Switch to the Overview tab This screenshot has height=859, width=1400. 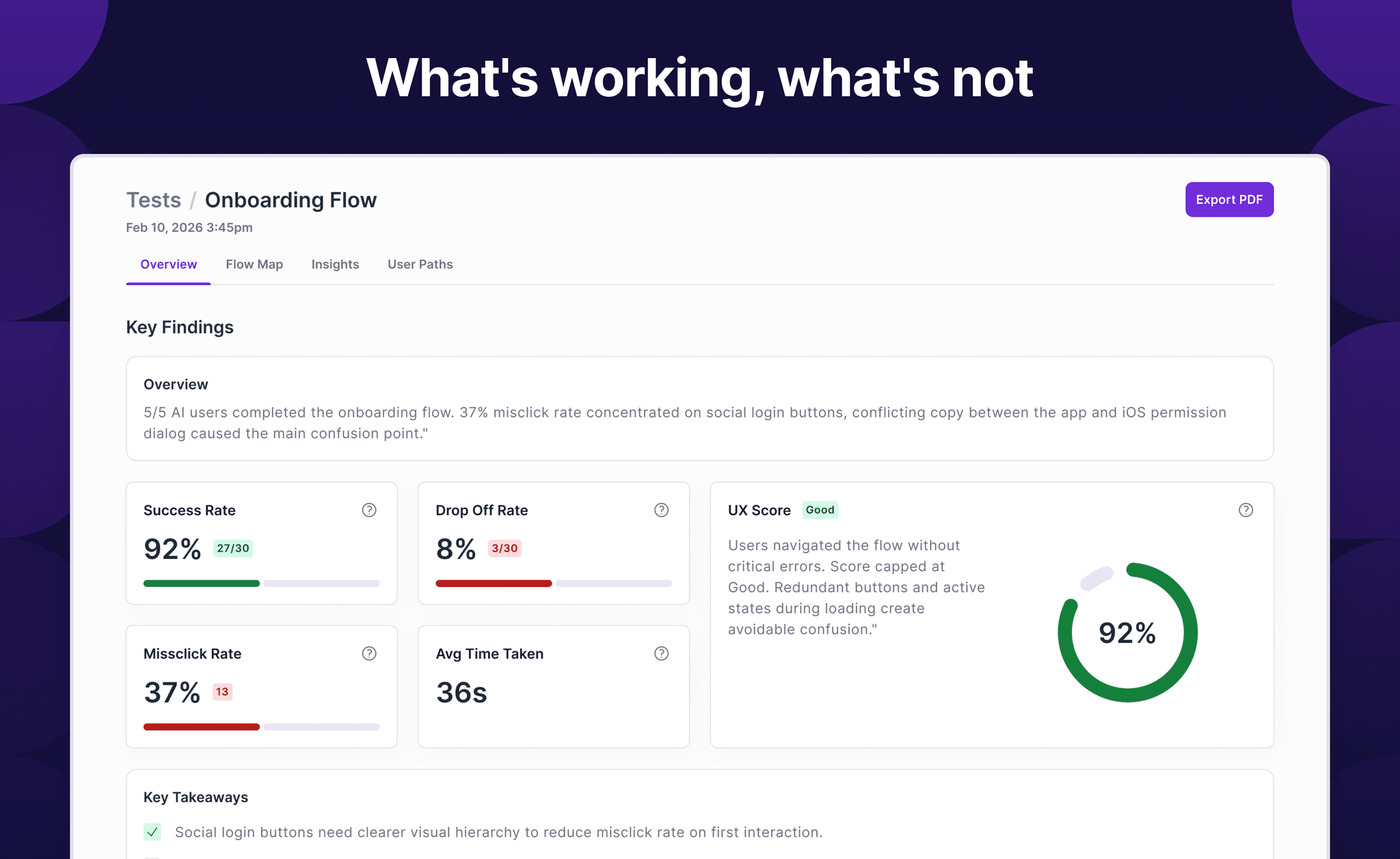tap(168, 264)
